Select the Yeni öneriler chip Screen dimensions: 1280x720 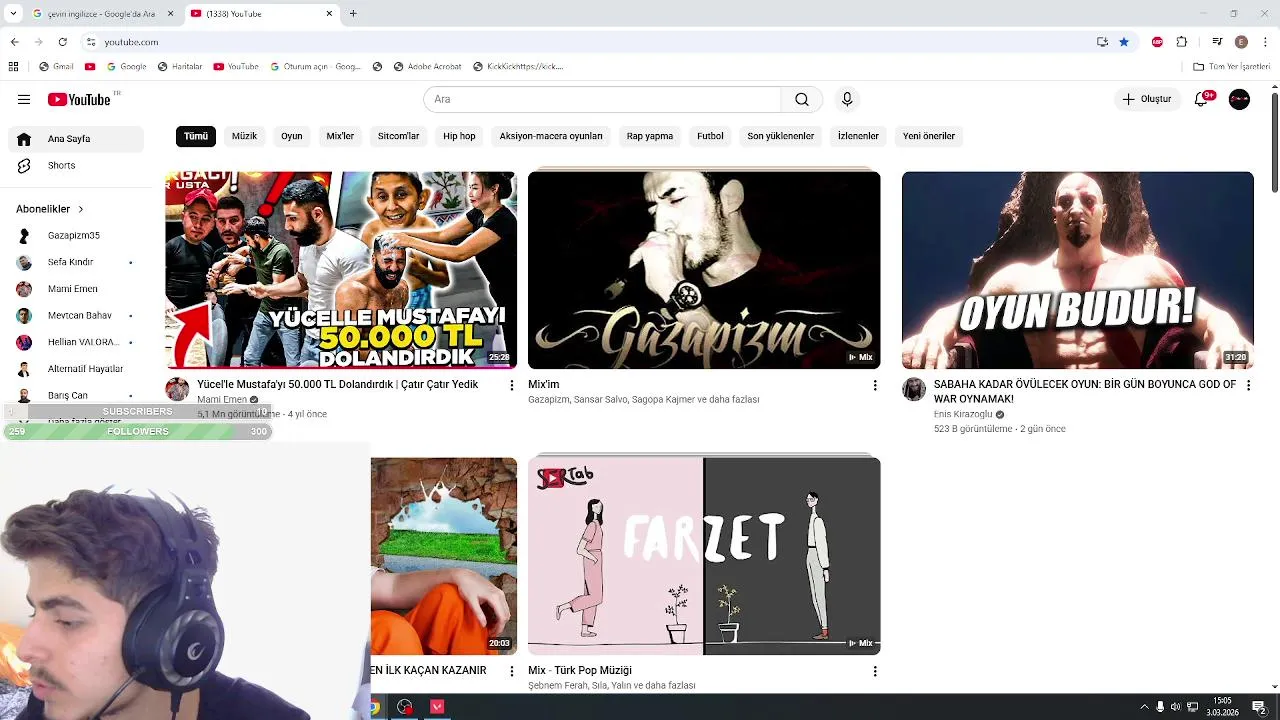point(929,136)
